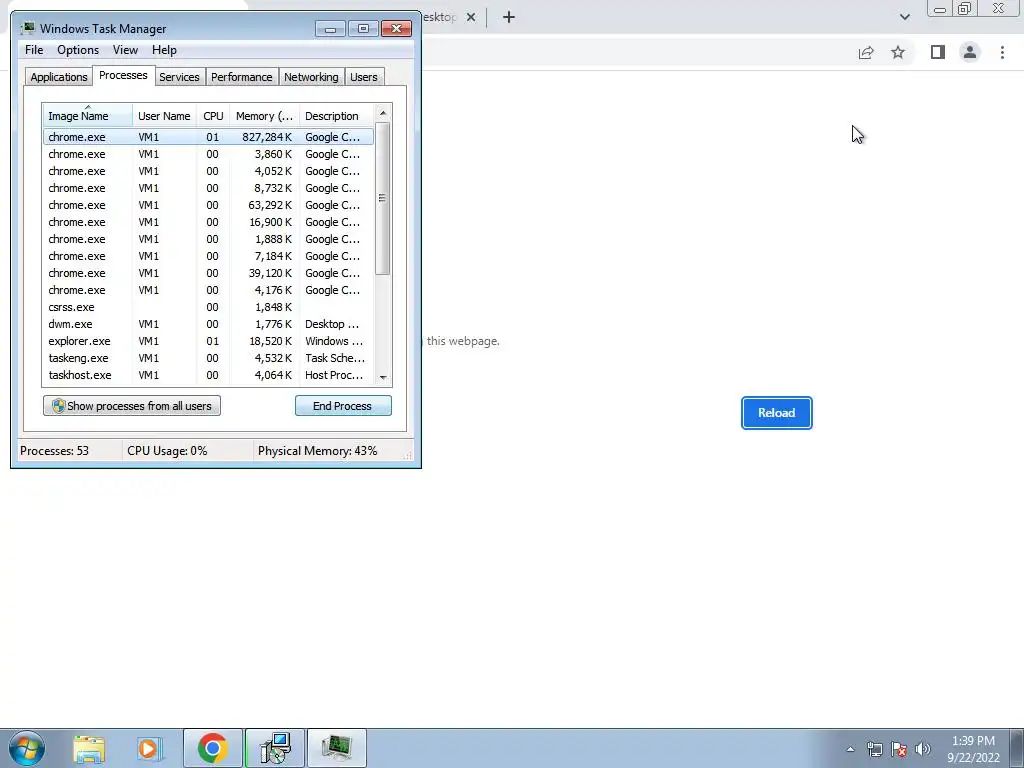1024x768 pixels.
Task: Switch to the Applications tab
Action: click(x=59, y=77)
